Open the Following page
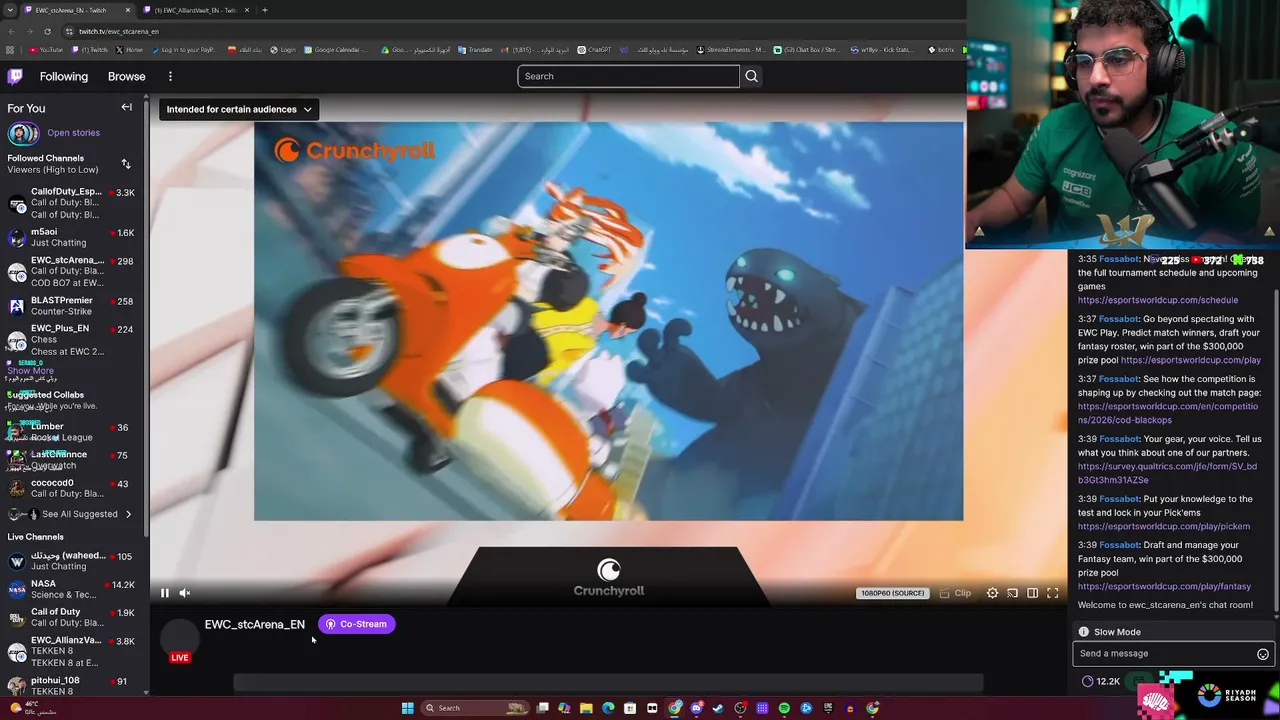The width and height of the screenshot is (1280, 720). (64, 76)
